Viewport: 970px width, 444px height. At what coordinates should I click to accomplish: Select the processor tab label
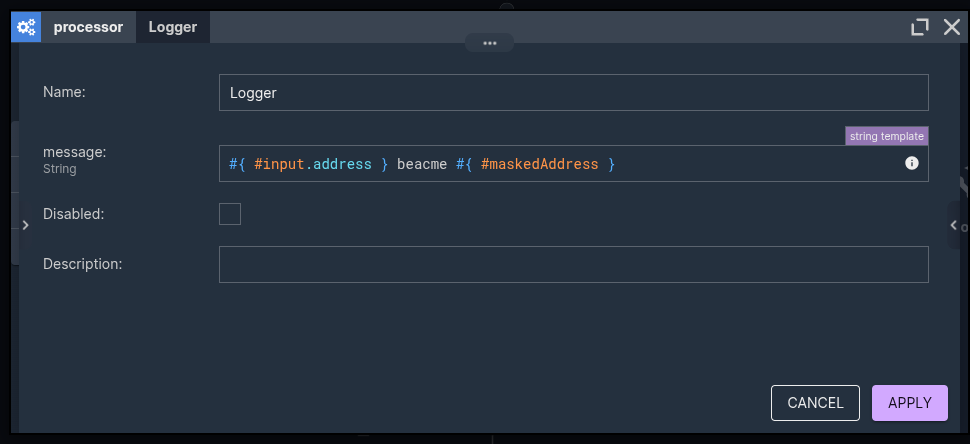(x=88, y=27)
